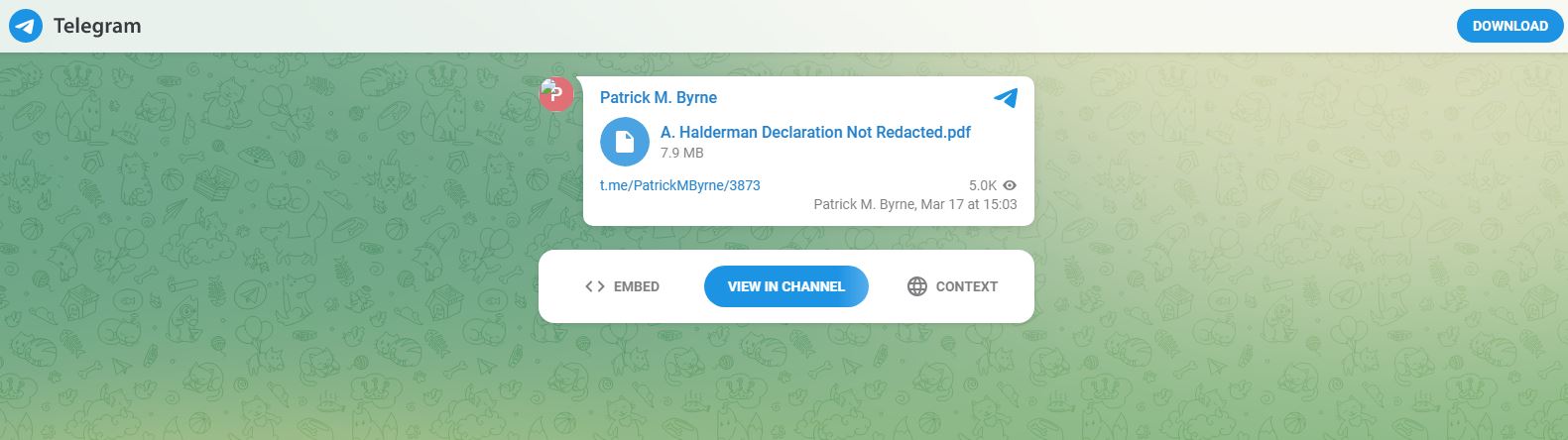
Task: Open A. Halderman Declaration Not Redacted.pdf
Action: tap(815, 132)
